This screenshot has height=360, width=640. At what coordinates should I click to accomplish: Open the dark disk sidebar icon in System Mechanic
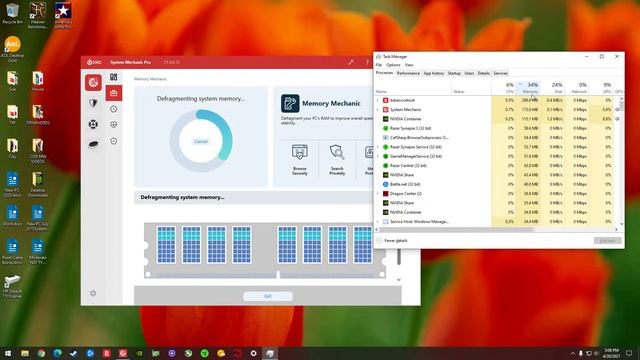pos(93,144)
